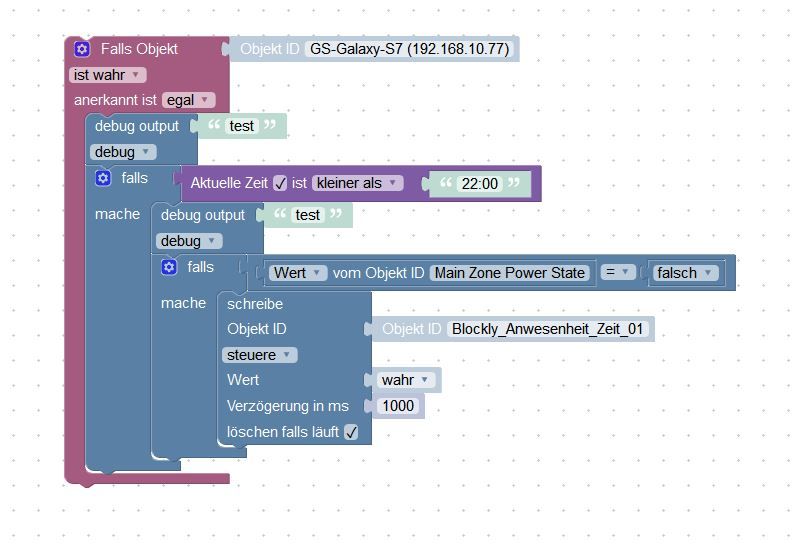The width and height of the screenshot is (795, 553).
Task: Select object ID Main Zone Power State
Action: pos(510,273)
